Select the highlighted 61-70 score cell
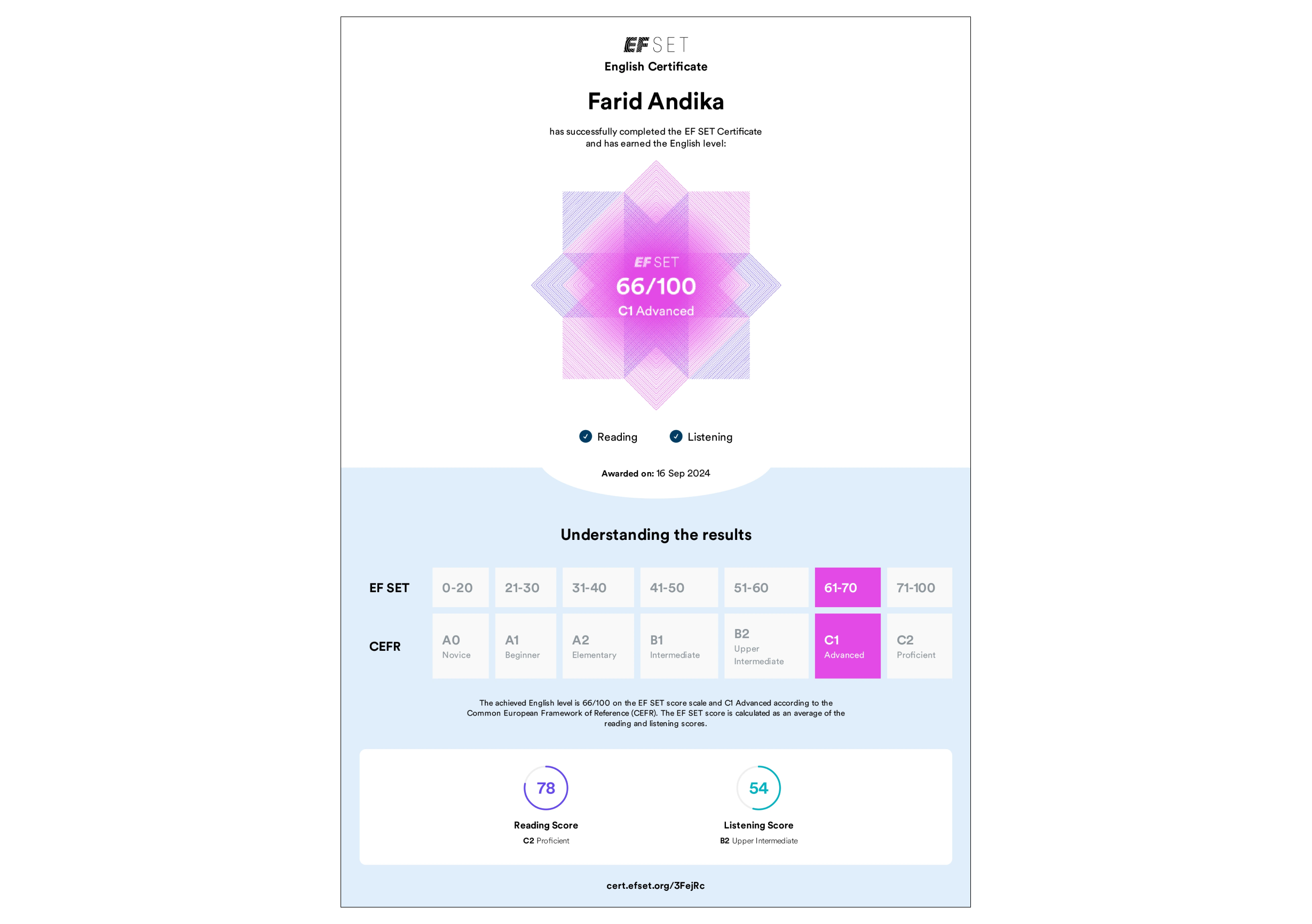Screen dimensions: 1312x924 coord(848,588)
